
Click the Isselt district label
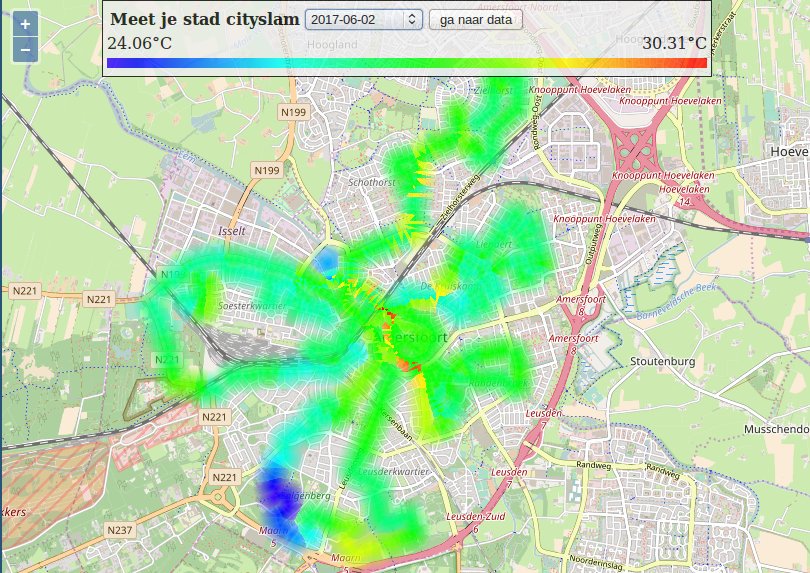(x=231, y=231)
